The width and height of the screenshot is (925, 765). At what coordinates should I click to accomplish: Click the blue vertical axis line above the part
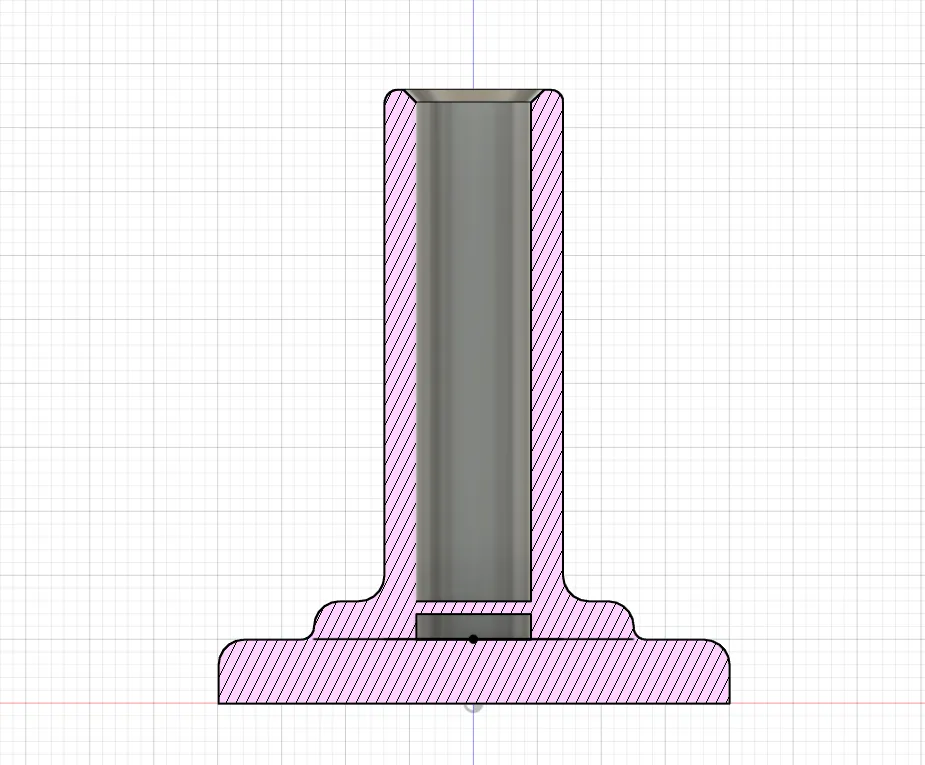pyautogui.click(x=473, y=44)
